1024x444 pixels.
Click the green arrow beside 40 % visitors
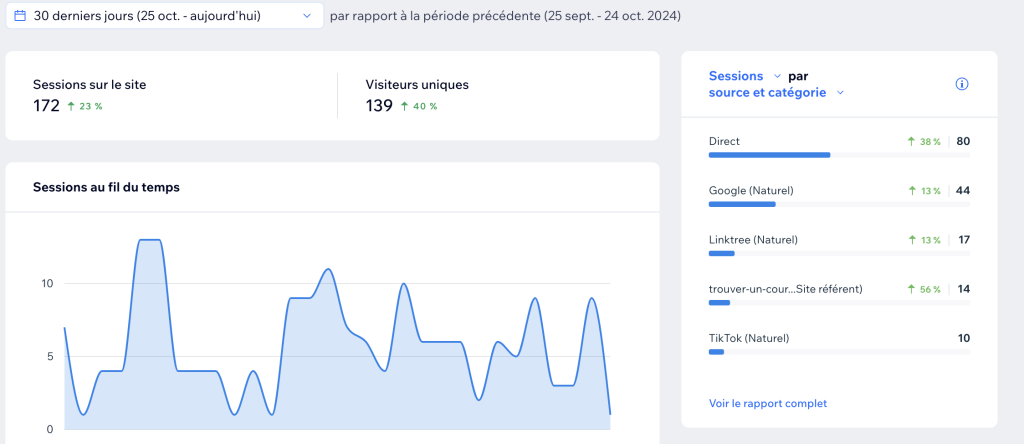tap(405, 106)
